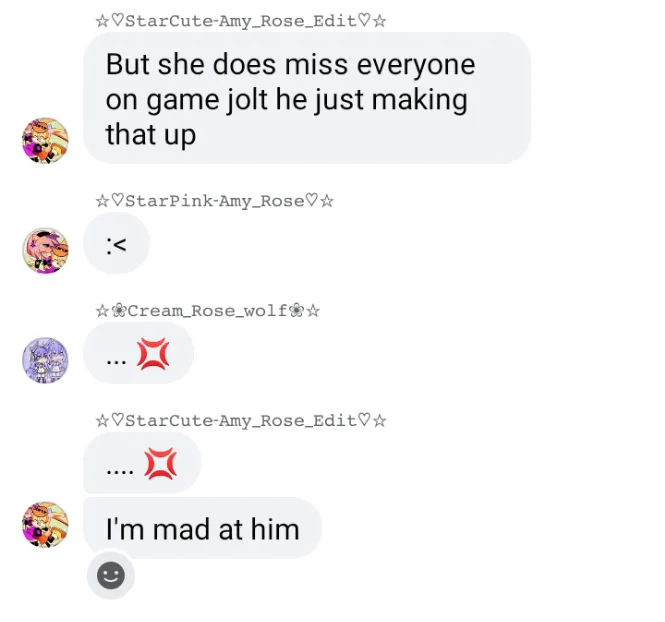The width and height of the screenshot is (665, 622).
Task: Click the flower symbol before Cream_Rose_wolf name
Action: click(120, 311)
